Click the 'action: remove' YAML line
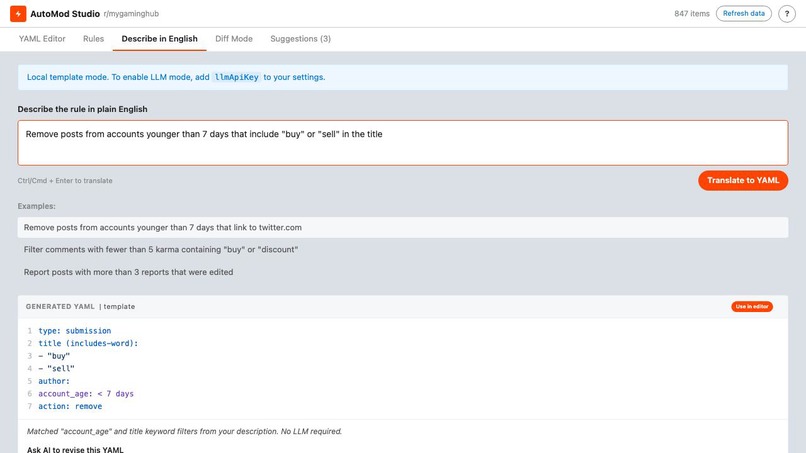The image size is (806, 453). [x=70, y=406]
